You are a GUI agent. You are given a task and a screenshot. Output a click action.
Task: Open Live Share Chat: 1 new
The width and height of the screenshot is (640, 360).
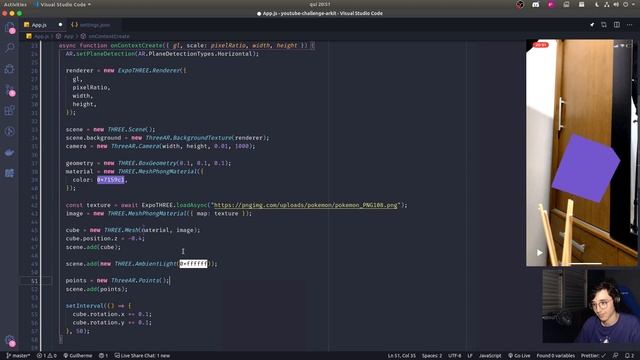click(x=142, y=356)
